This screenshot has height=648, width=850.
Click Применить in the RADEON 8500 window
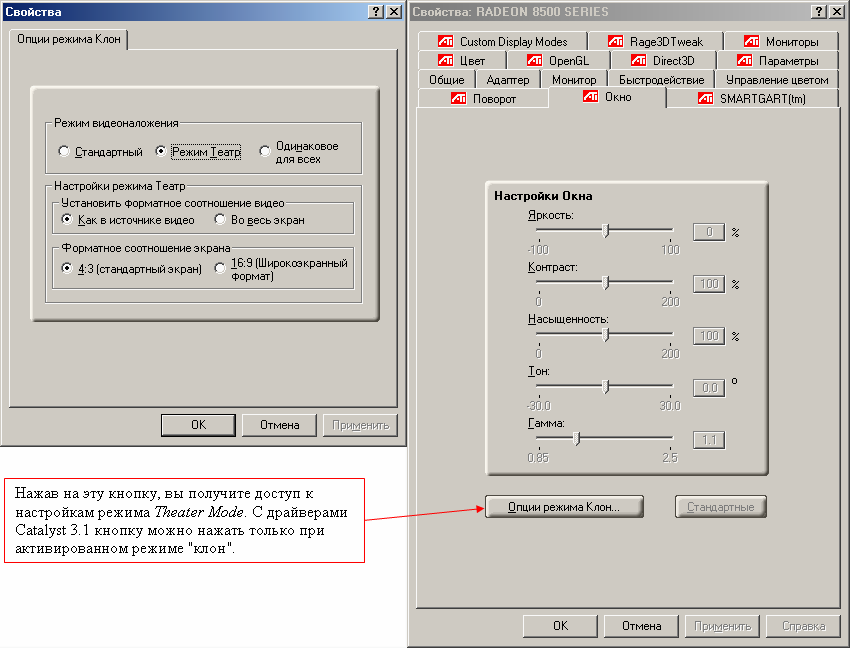point(723,626)
